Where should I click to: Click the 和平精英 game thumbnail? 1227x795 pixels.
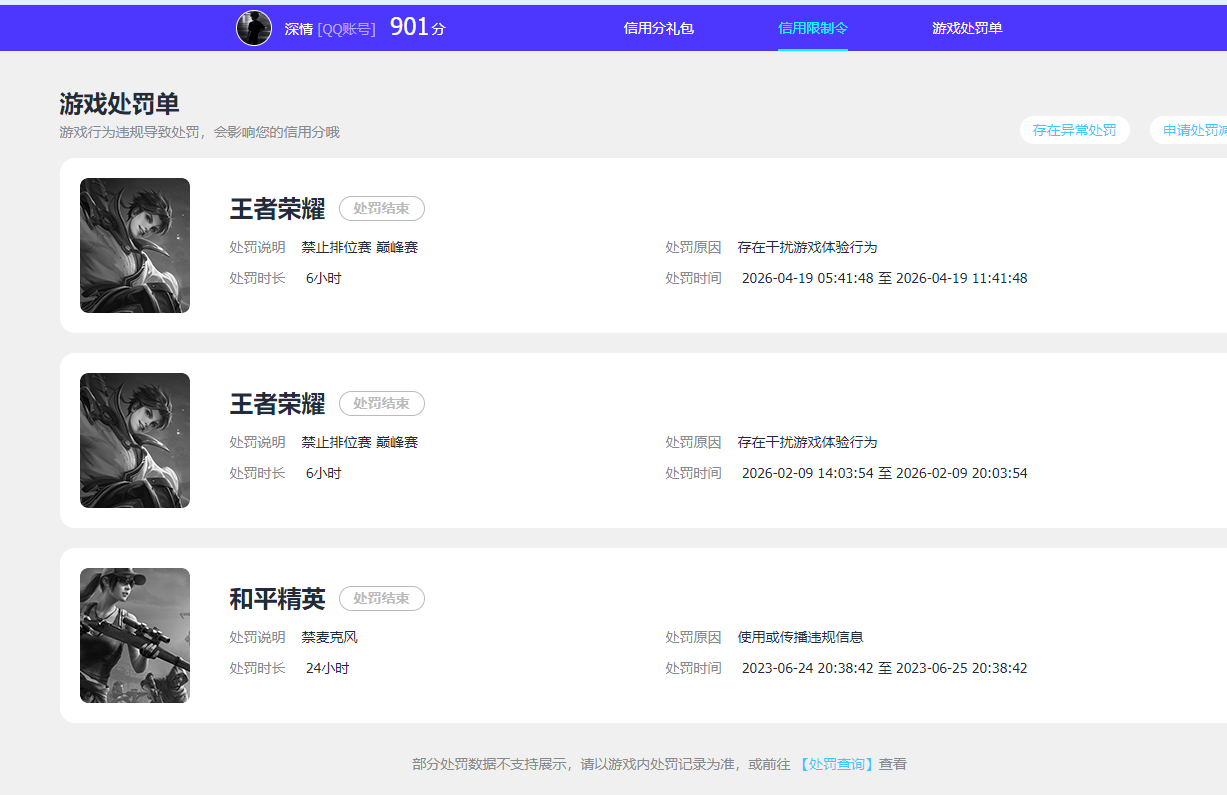click(135, 635)
